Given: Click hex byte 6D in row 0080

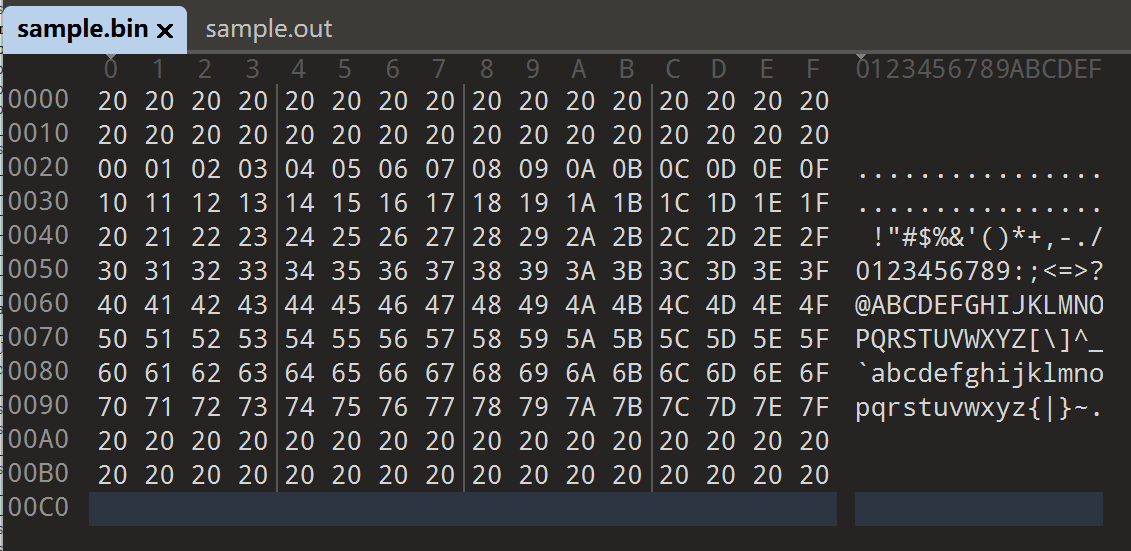Looking at the screenshot, I should coord(721,373).
